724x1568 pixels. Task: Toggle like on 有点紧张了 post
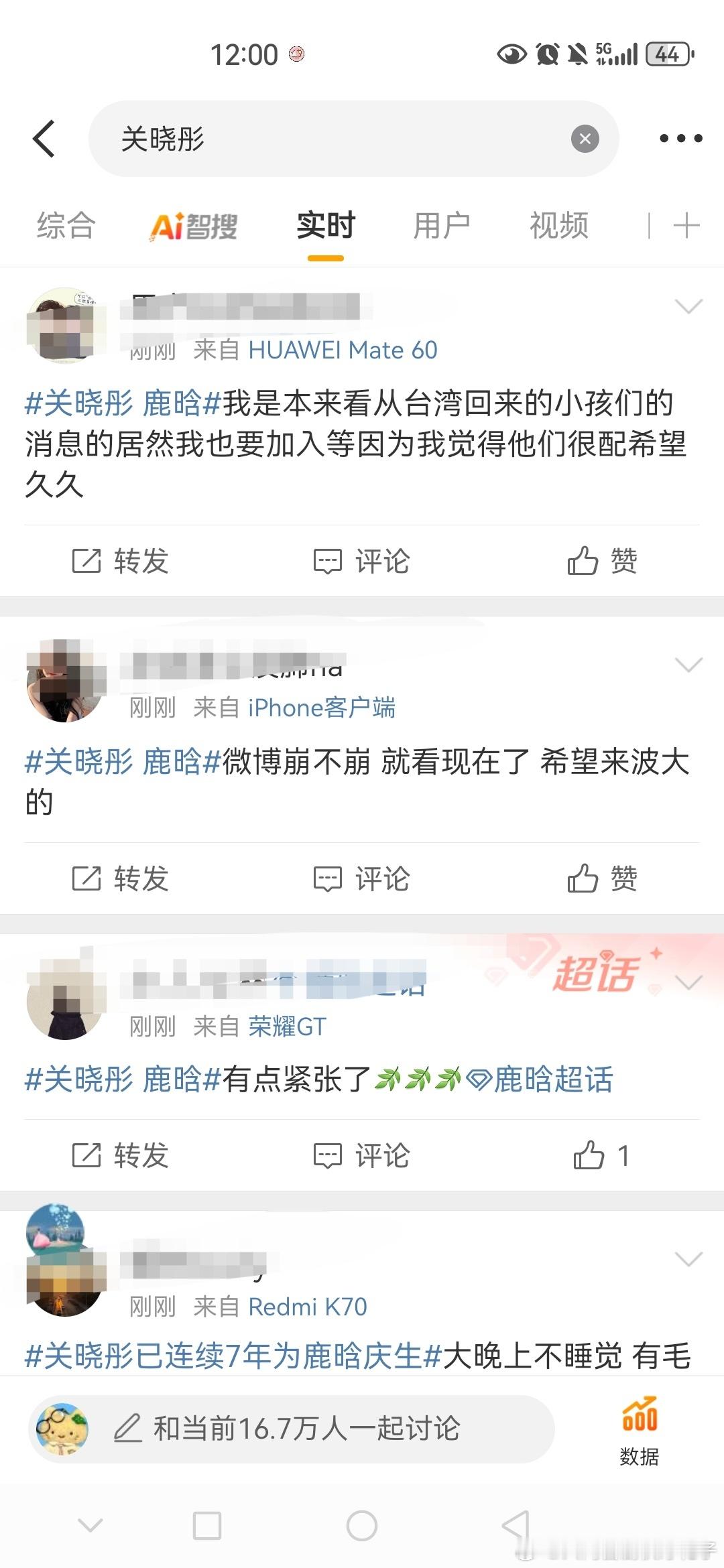(602, 1155)
